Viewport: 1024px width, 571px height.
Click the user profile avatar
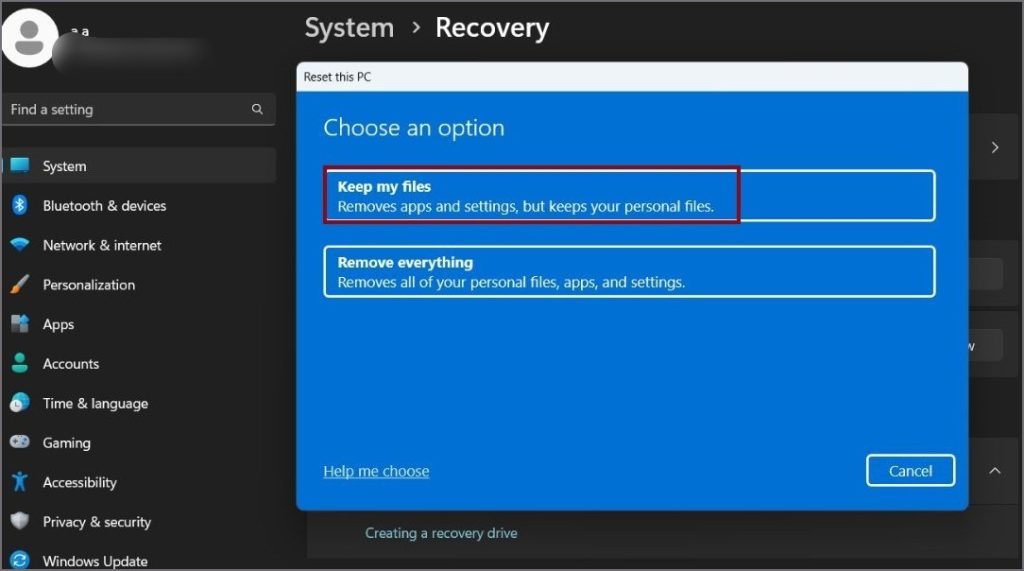pyautogui.click(x=30, y=37)
